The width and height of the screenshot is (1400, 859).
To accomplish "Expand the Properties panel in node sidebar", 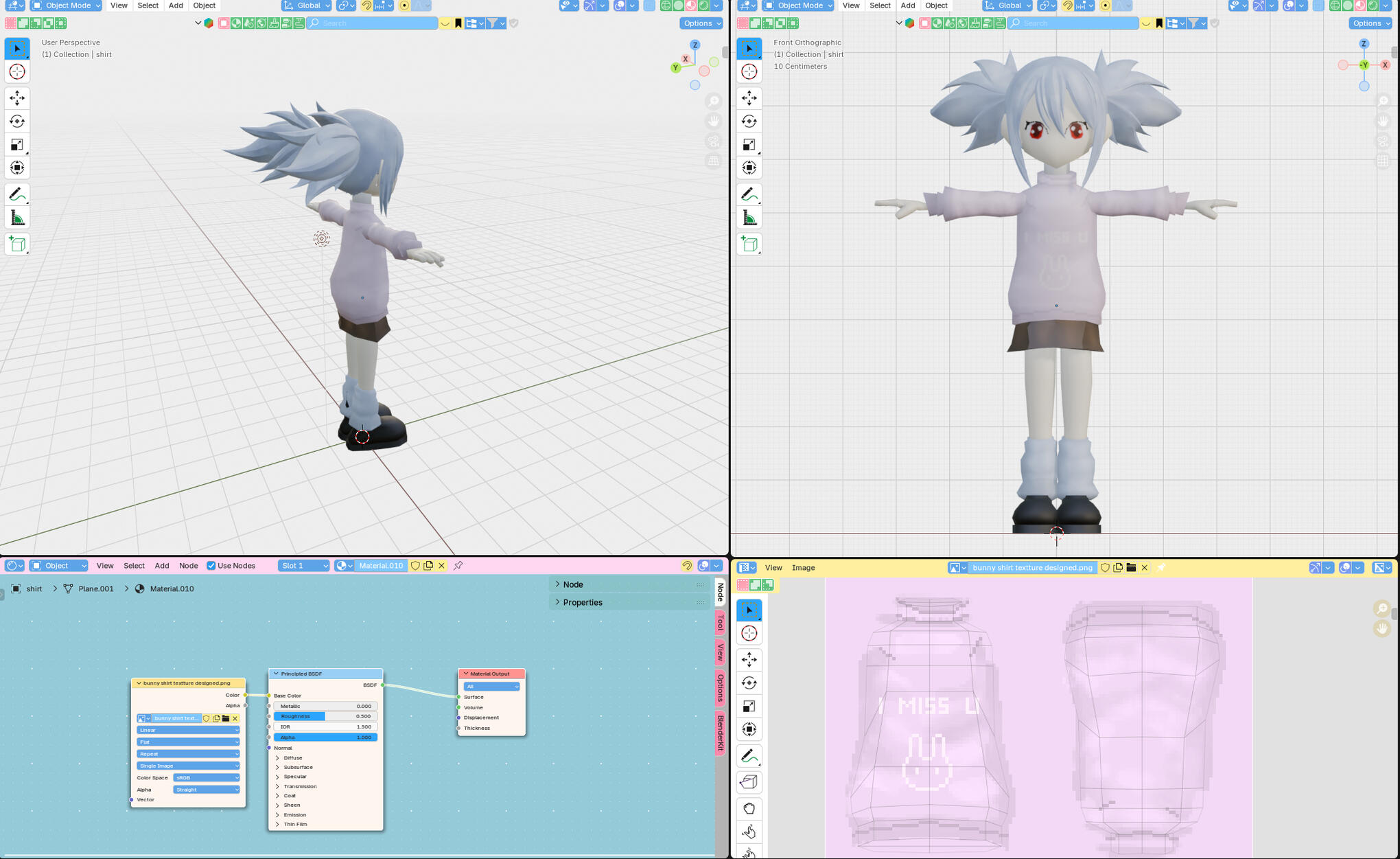I will pos(582,602).
